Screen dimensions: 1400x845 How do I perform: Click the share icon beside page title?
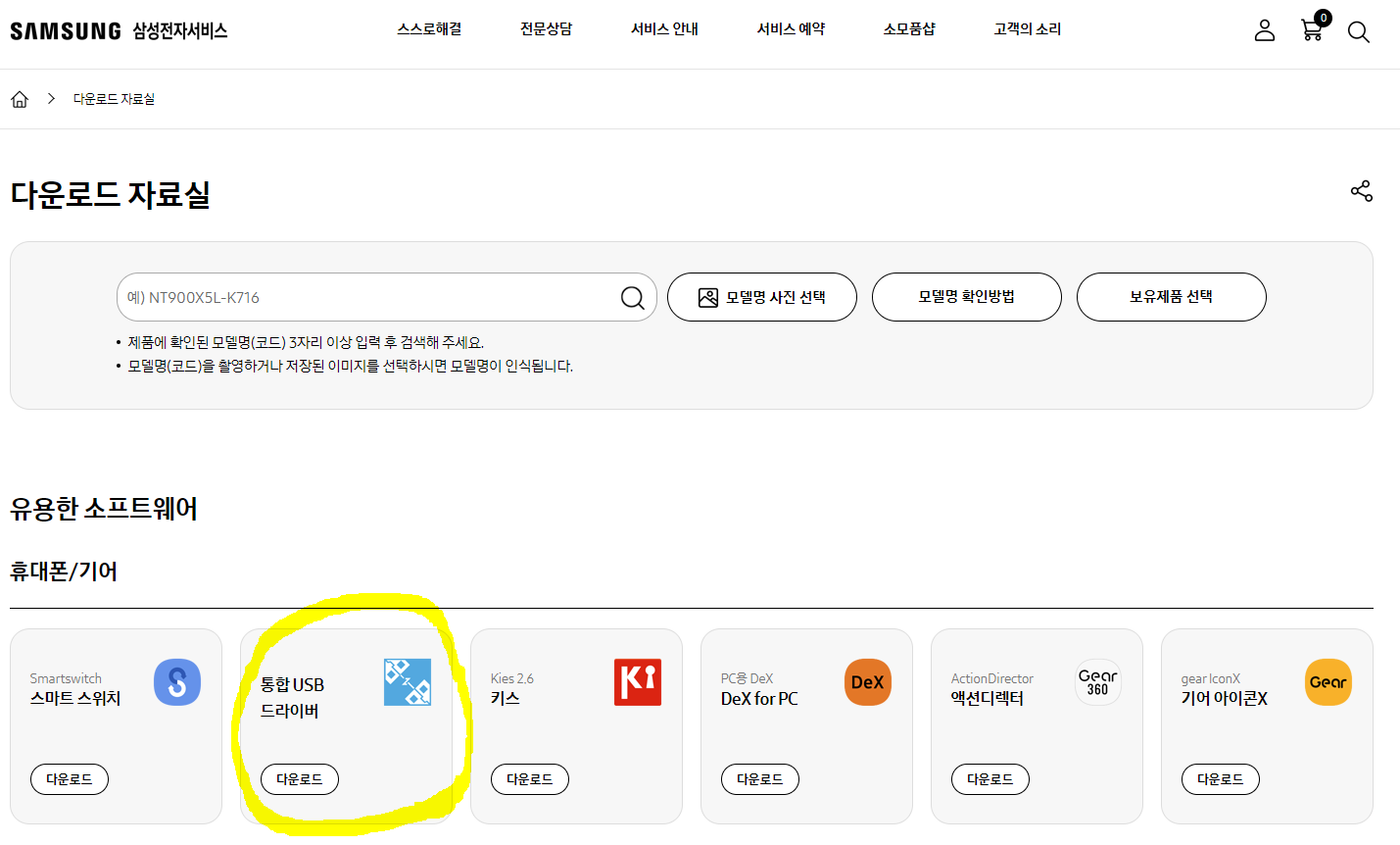click(x=1362, y=191)
